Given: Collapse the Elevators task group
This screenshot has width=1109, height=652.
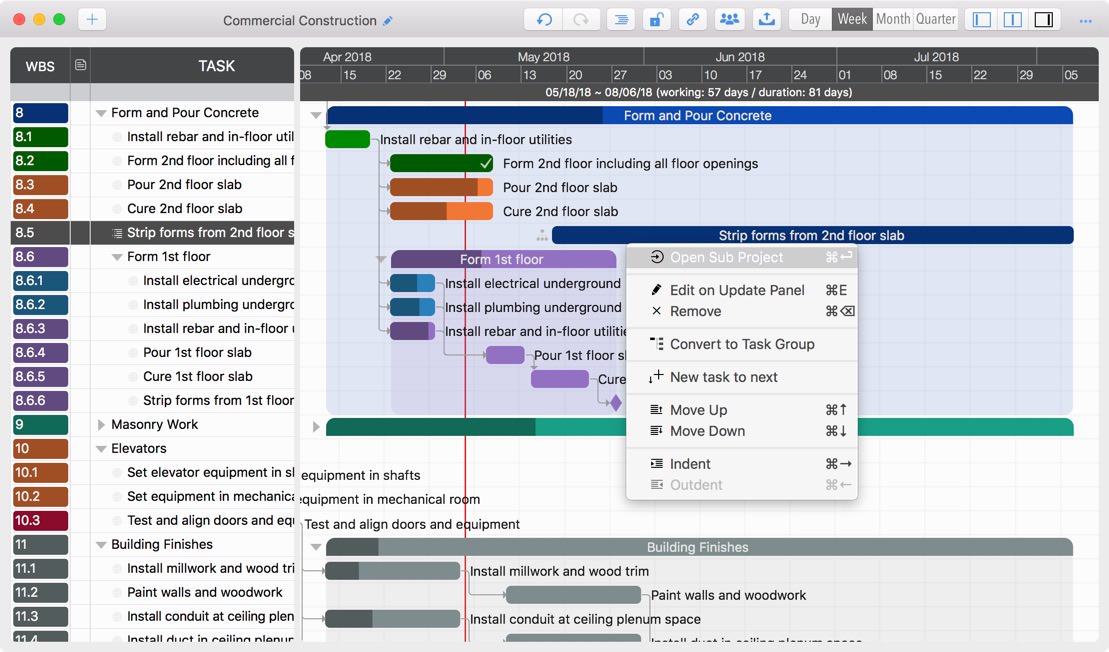Looking at the screenshot, I should coord(101,449).
